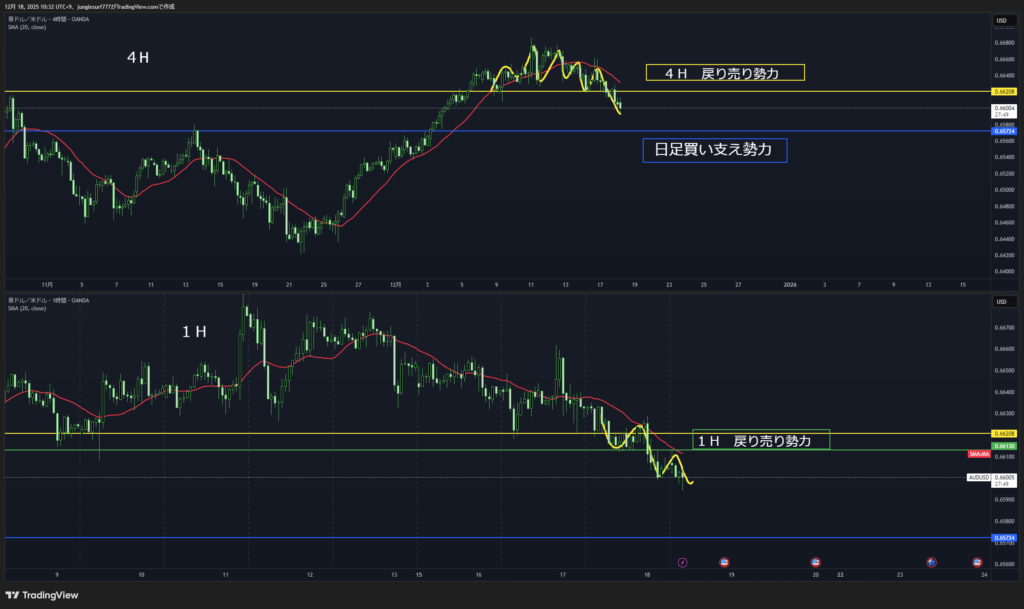The width and height of the screenshot is (1024, 609).
Task: Click the US flag event marker left of date 20
Action: (x=815, y=563)
